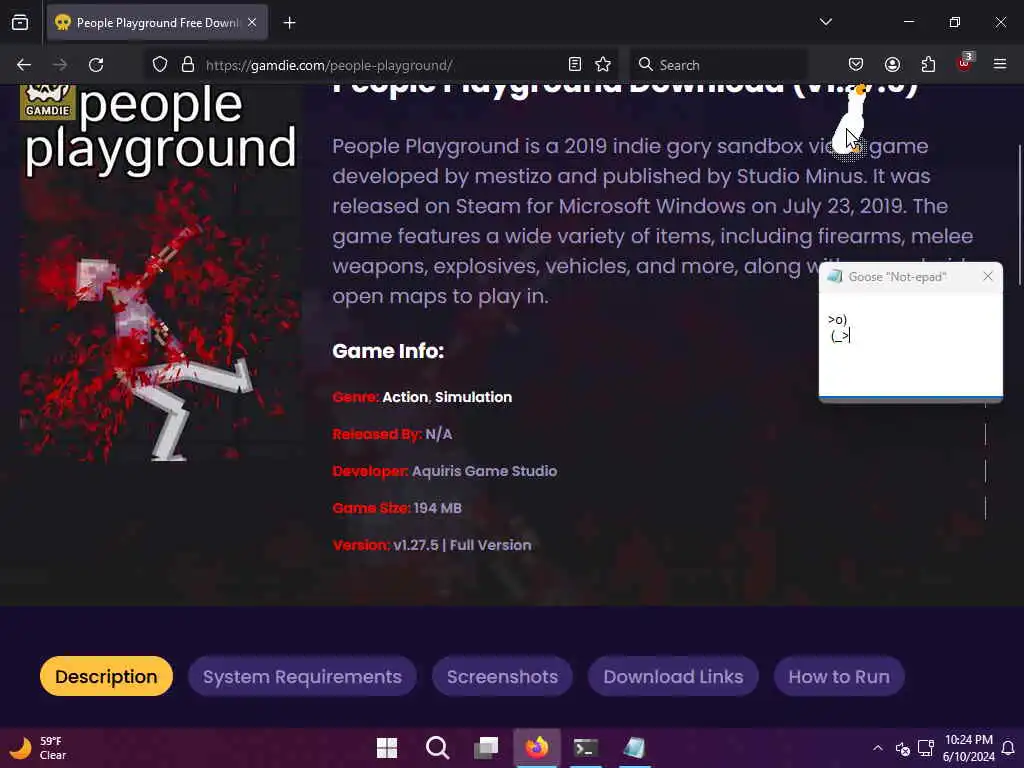The height and width of the screenshot is (768, 1024).
Task: Open the Download Links tab
Action: 673,677
